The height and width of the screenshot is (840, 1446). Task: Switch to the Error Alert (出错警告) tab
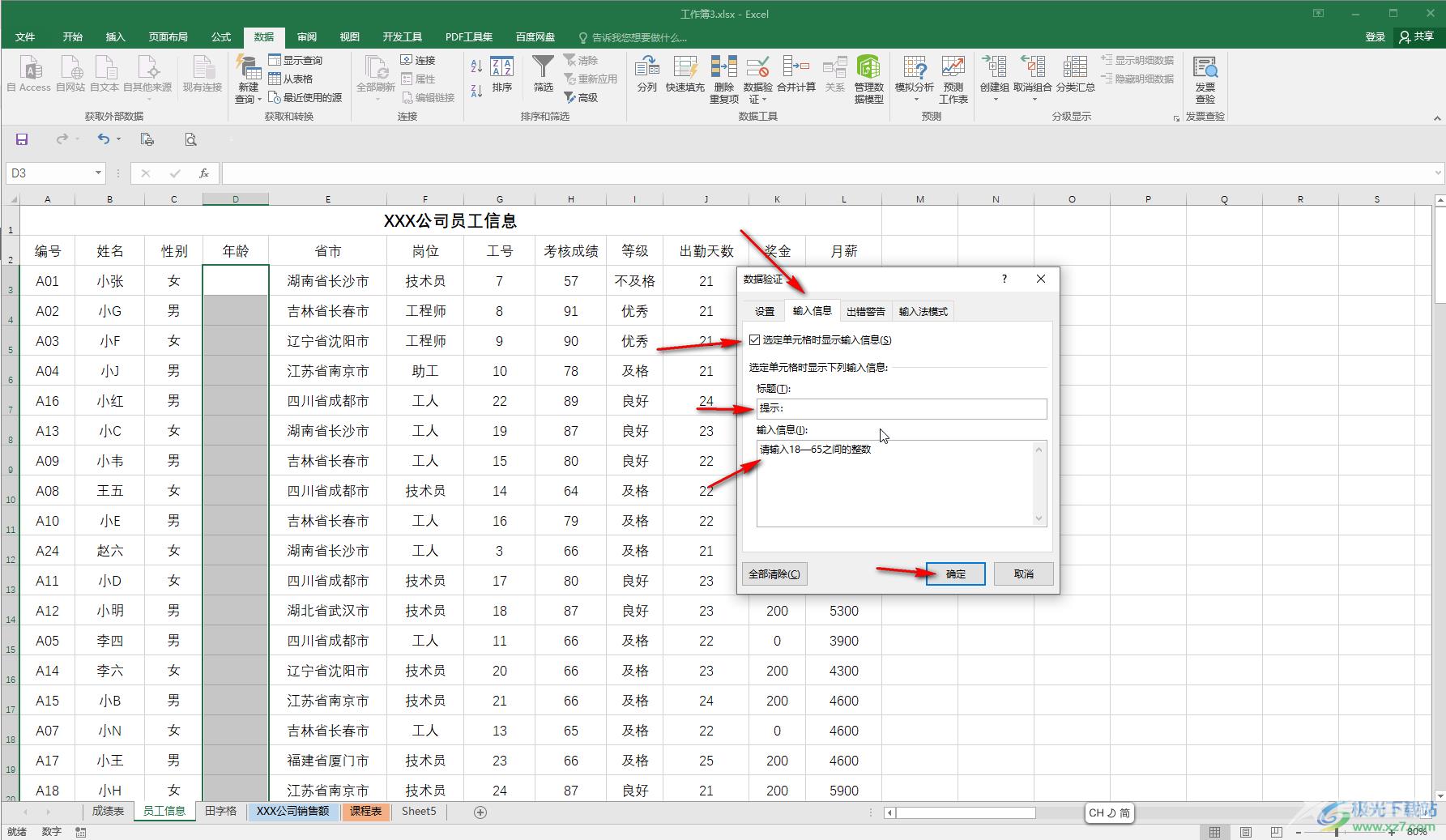tap(865, 311)
